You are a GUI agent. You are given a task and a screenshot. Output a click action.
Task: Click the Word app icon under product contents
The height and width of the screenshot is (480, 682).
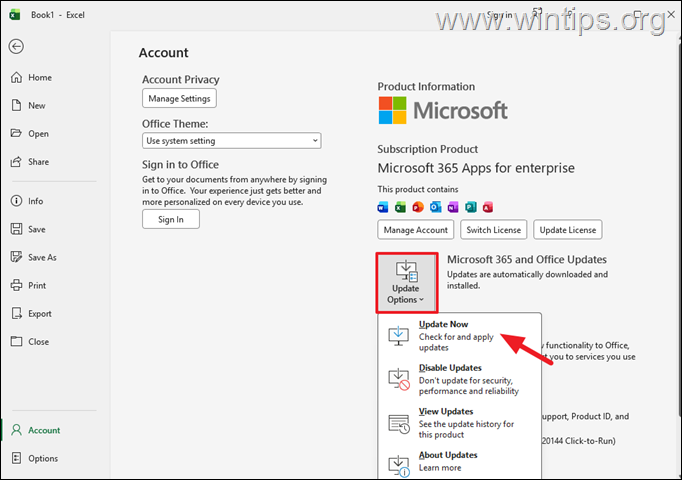coord(383,207)
